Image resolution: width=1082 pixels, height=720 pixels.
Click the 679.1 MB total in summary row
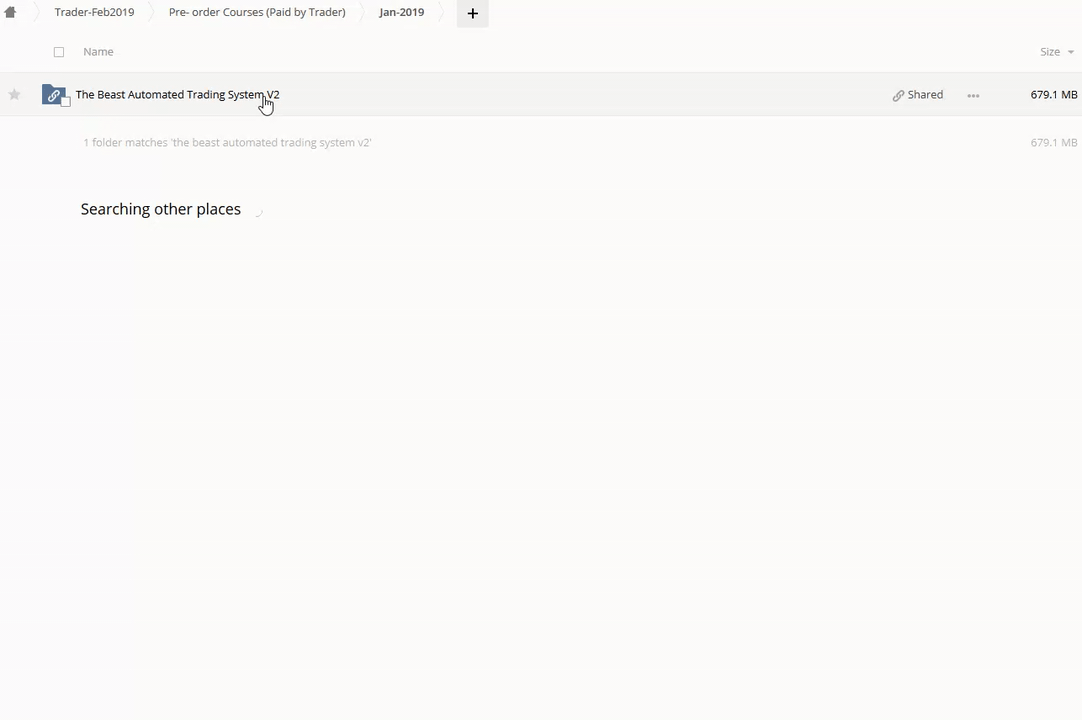pyautogui.click(x=1053, y=143)
